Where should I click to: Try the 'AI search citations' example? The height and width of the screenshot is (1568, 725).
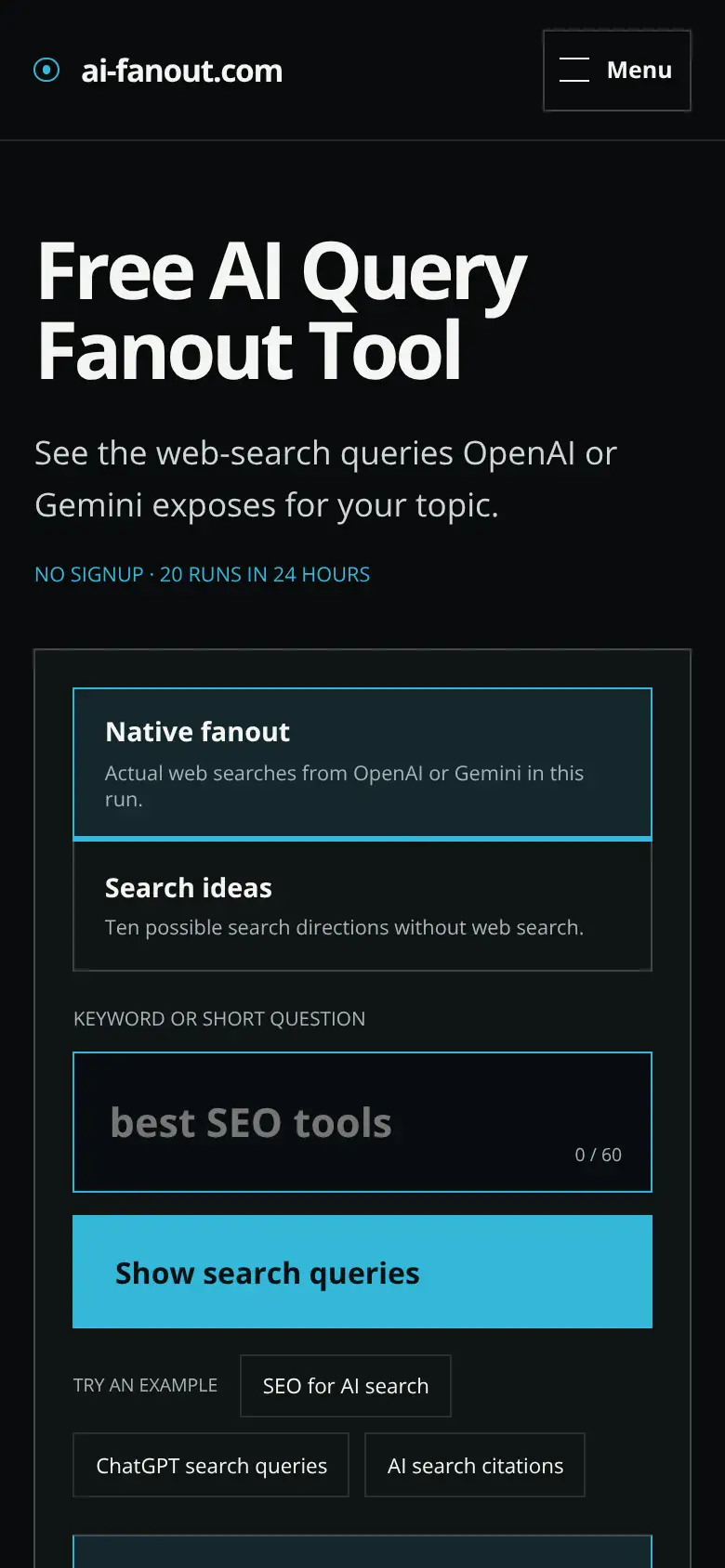[x=475, y=1465]
